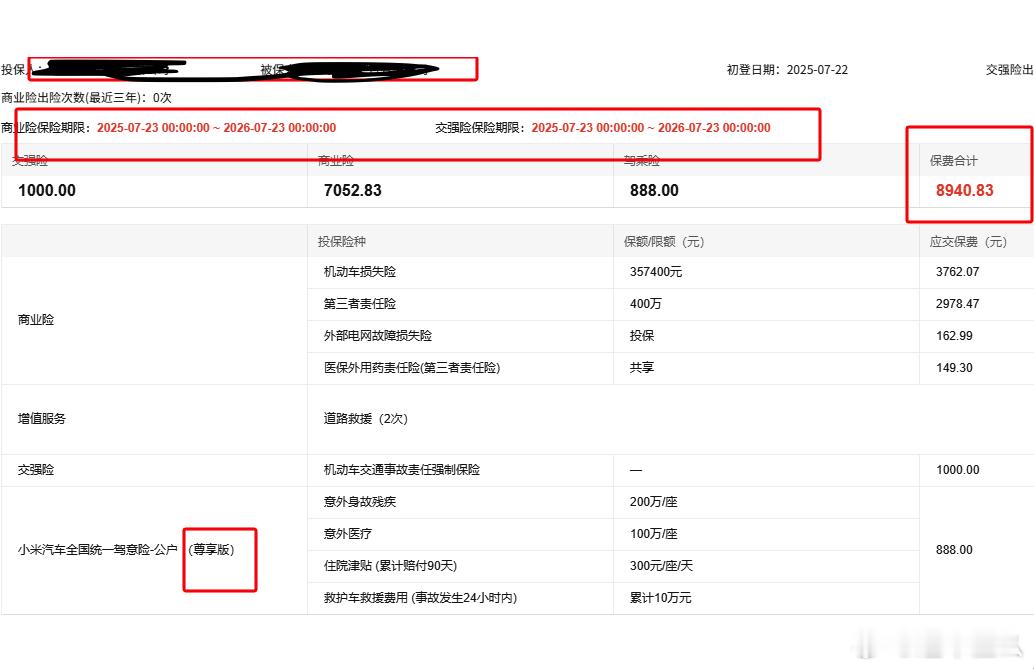Select the 商业险保险期限 date range
Screen dimensions: 1034x669
pyautogui.click(x=216, y=128)
